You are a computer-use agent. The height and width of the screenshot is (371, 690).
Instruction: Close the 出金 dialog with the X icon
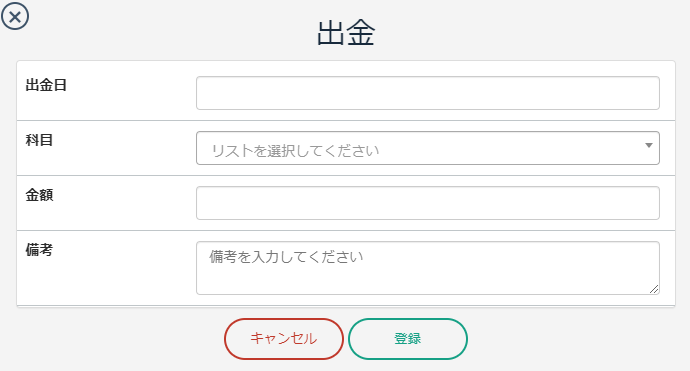pyautogui.click(x=15, y=16)
